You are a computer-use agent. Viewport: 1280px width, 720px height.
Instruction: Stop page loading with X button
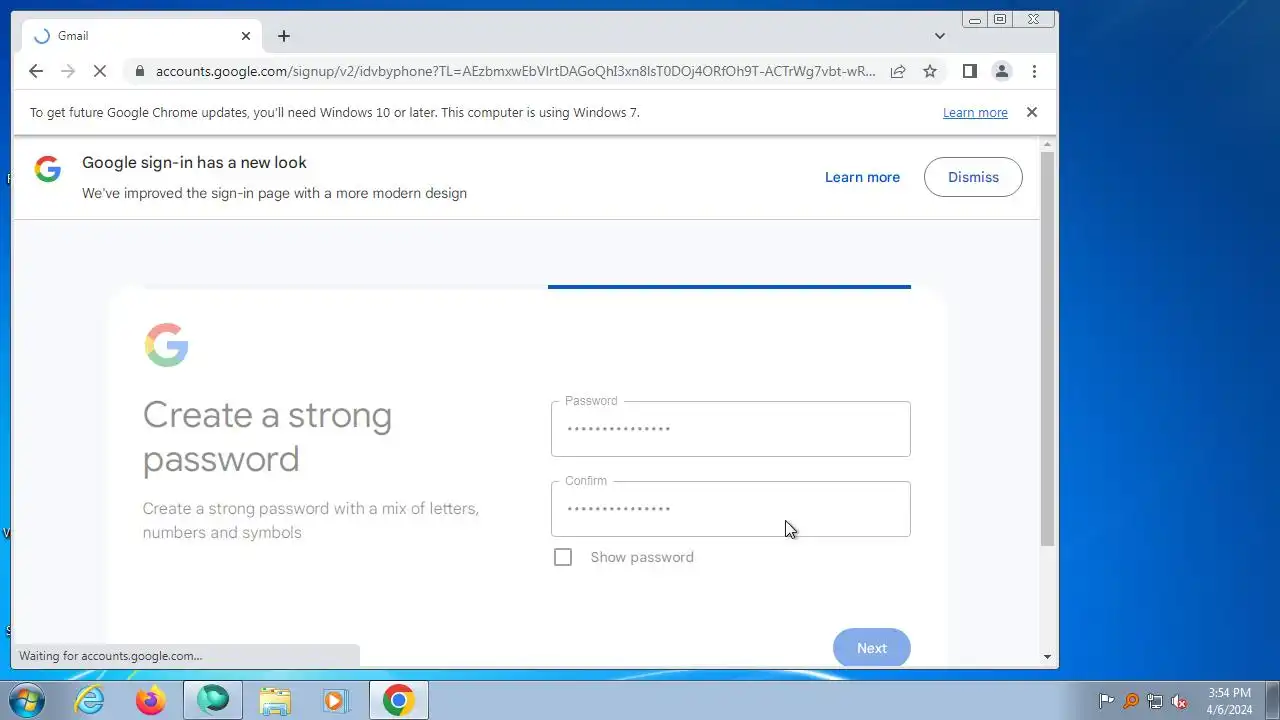[x=100, y=71]
